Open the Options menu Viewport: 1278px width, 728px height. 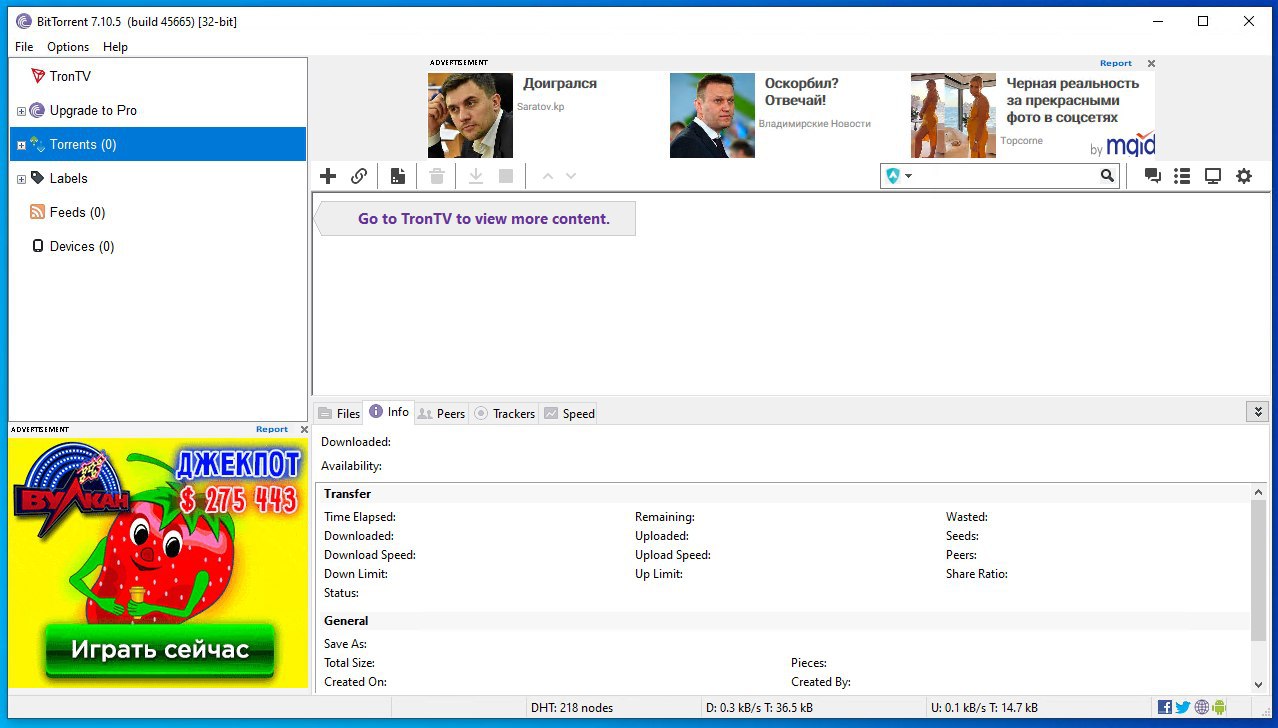click(x=68, y=47)
